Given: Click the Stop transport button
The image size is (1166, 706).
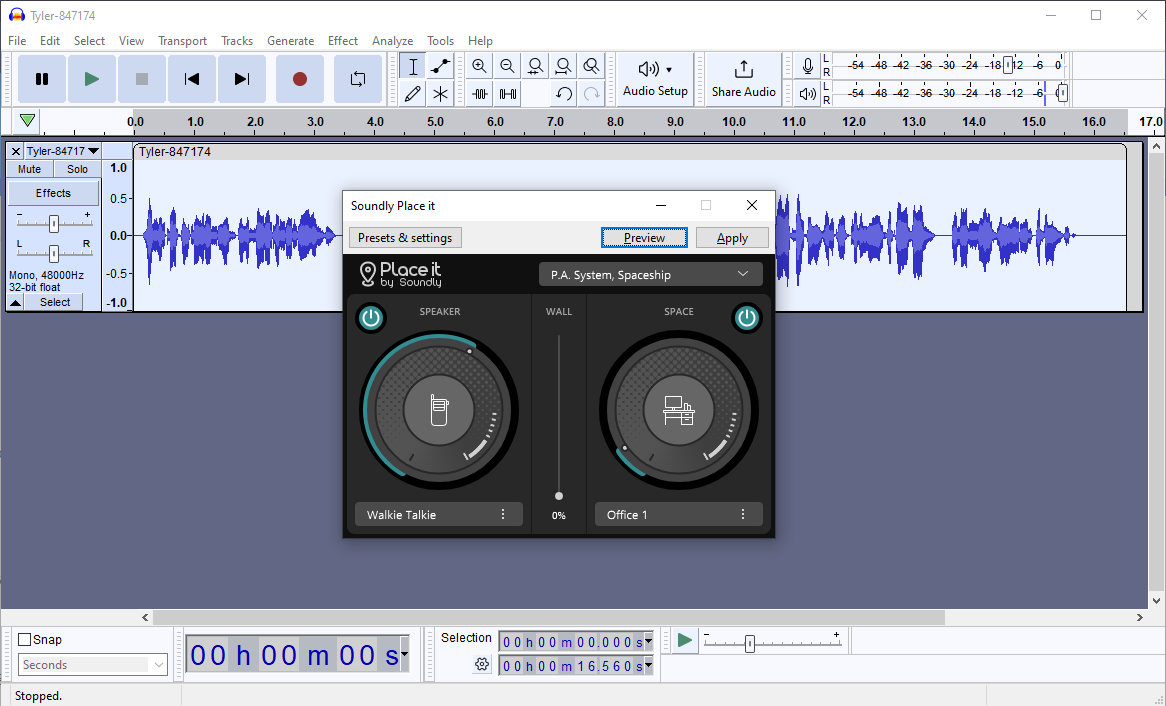Looking at the screenshot, I should click(x=141, y=79).
